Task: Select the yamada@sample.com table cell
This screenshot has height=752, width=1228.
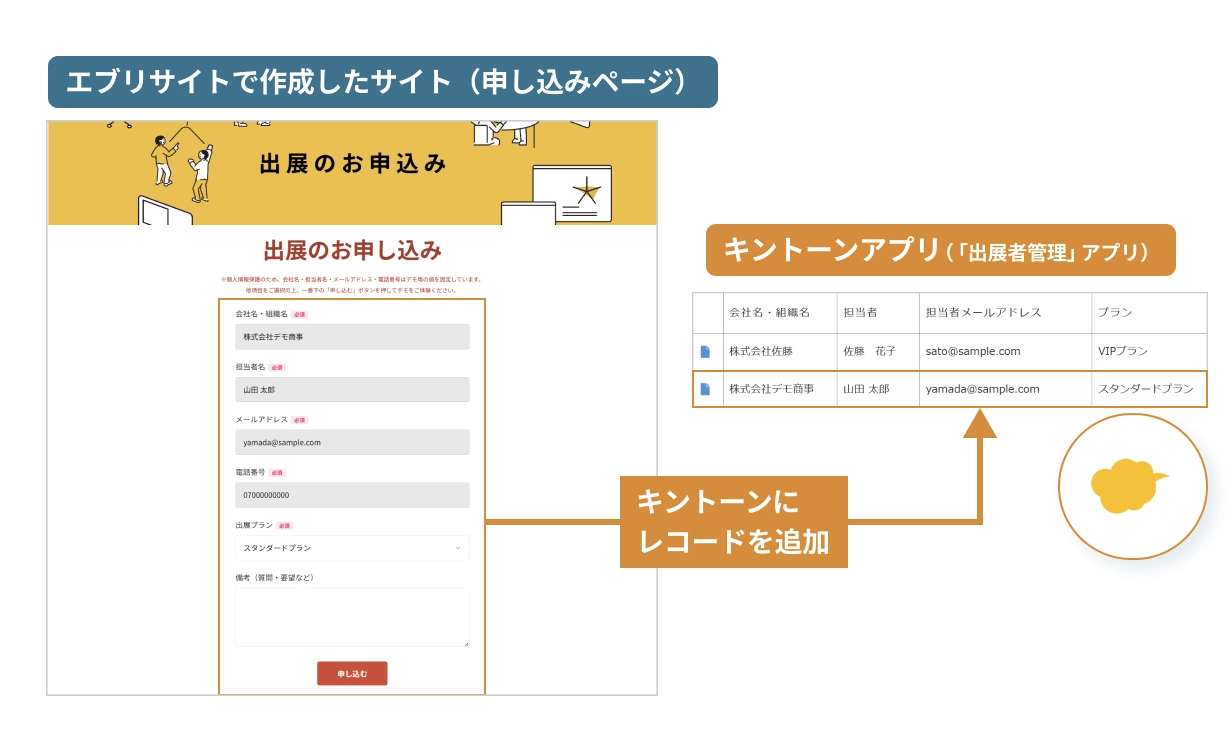Action: 1005,389
